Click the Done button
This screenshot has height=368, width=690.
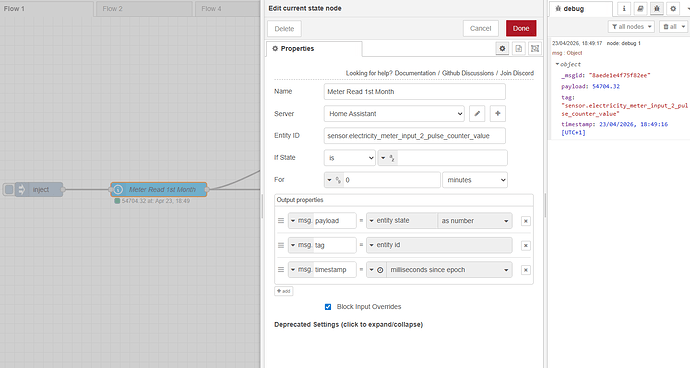click(x=521, y=28)
